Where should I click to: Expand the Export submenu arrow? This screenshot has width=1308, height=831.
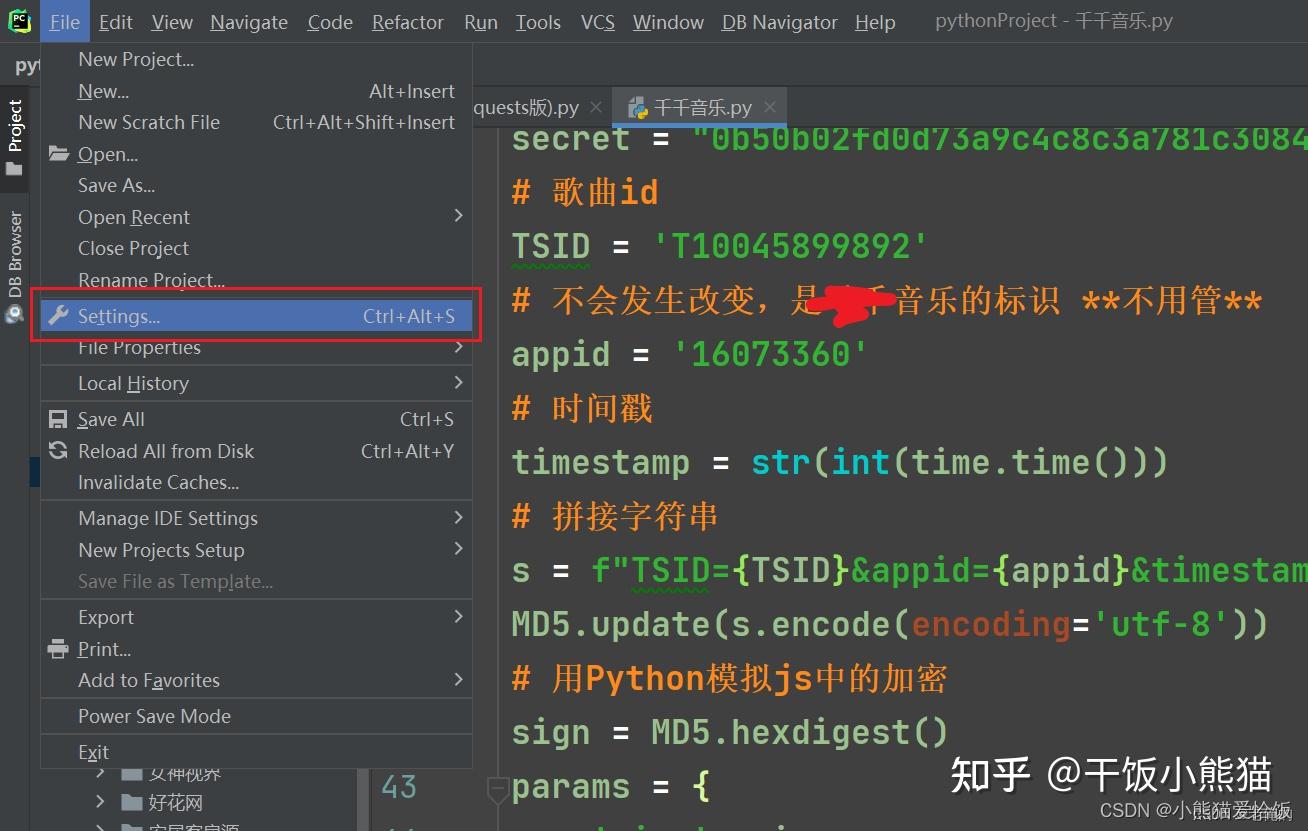[458, 616]
